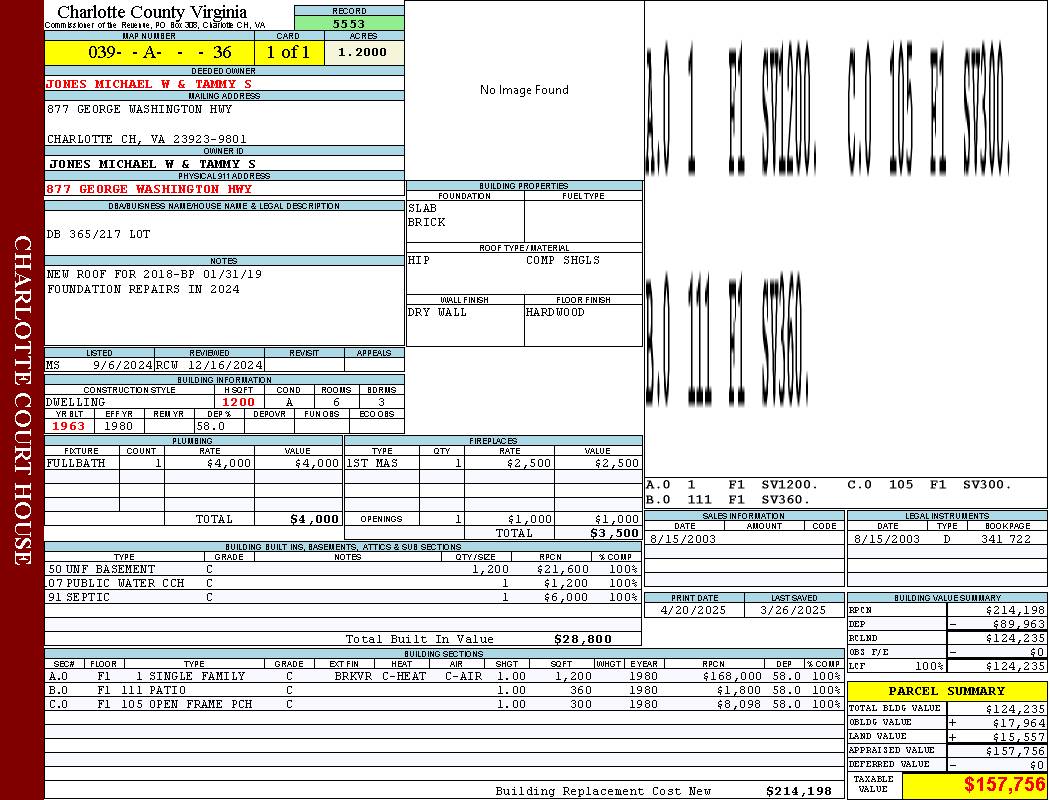Click the card value 1 of 1

coord(288,52)
